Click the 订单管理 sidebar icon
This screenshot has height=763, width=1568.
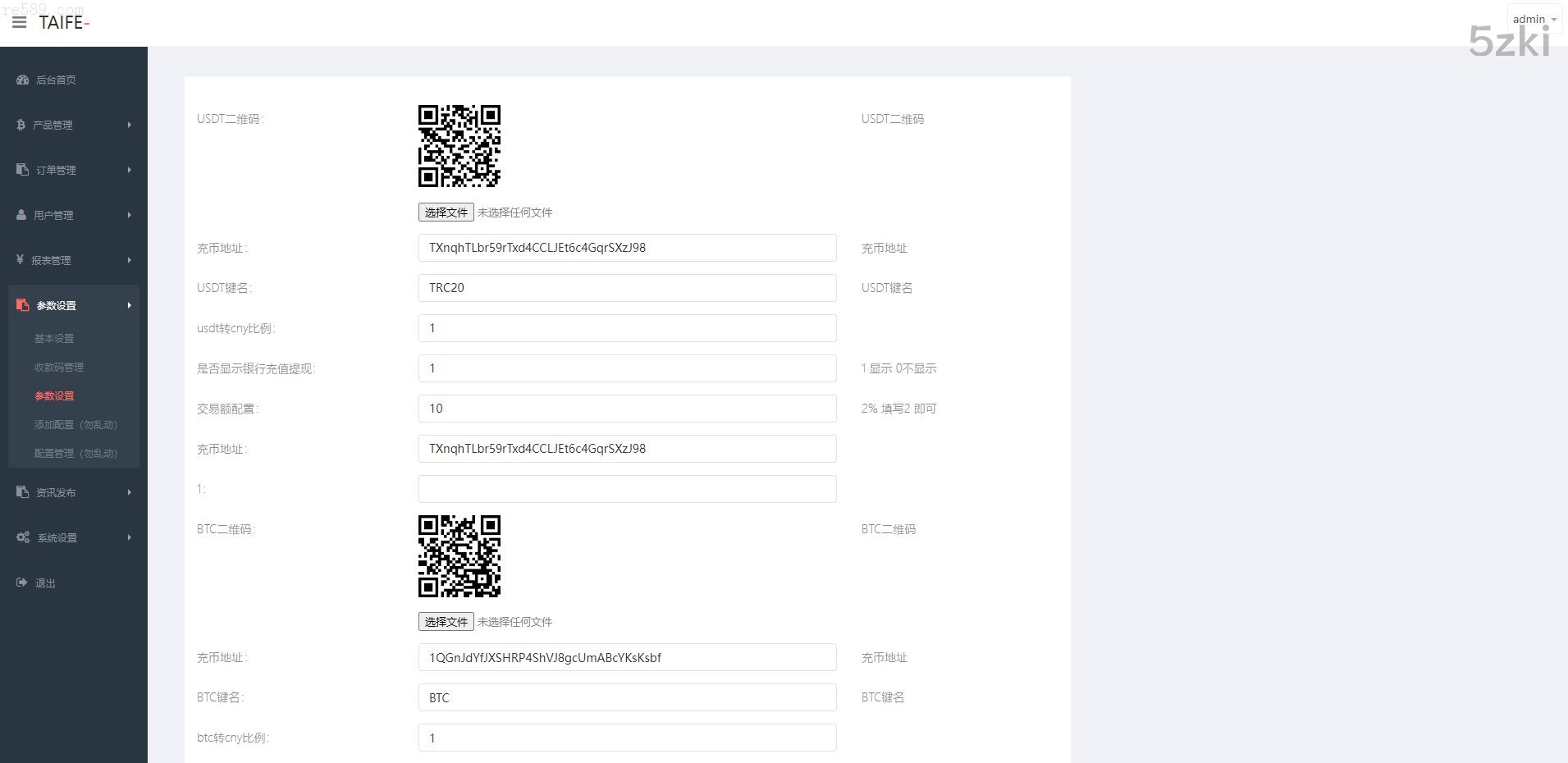22,170
